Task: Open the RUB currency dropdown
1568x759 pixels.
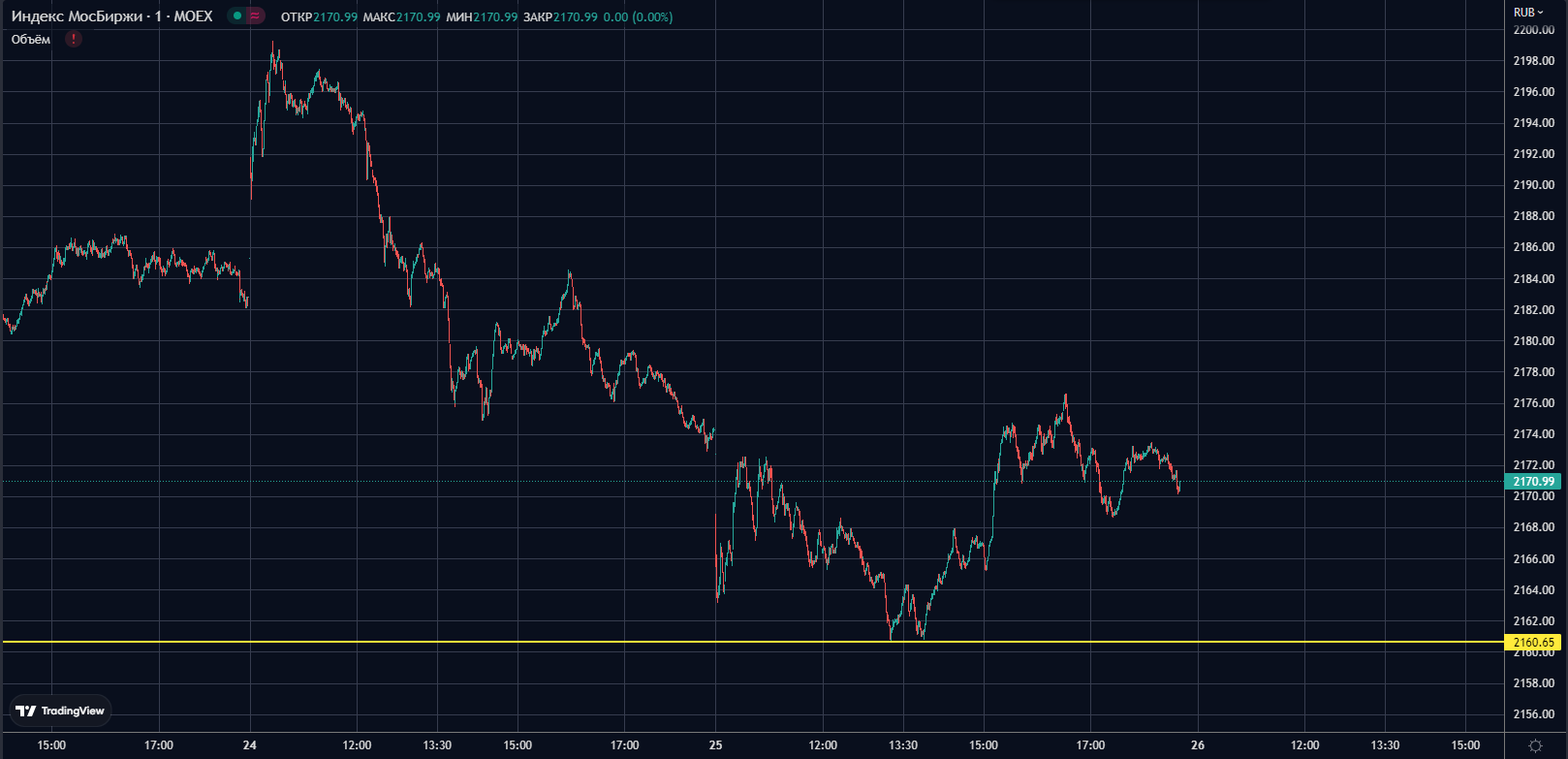Action: coord(1528,13)
